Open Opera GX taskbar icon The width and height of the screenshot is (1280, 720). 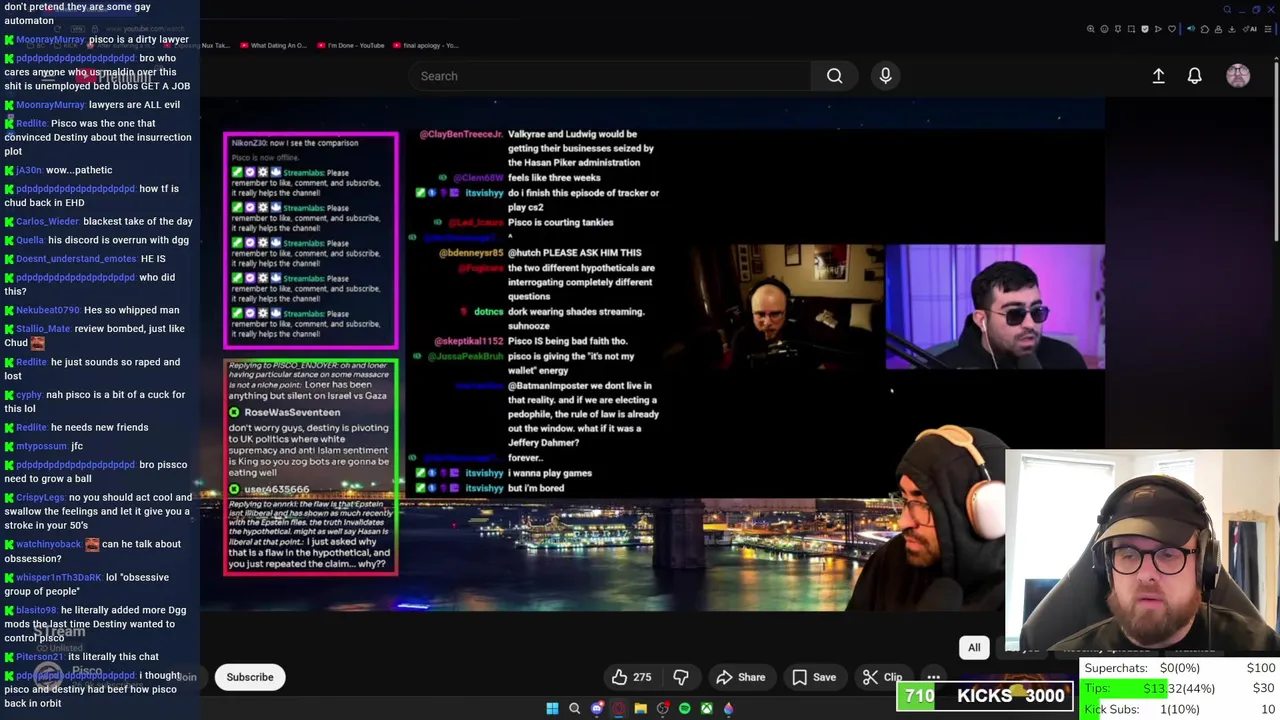619,708
